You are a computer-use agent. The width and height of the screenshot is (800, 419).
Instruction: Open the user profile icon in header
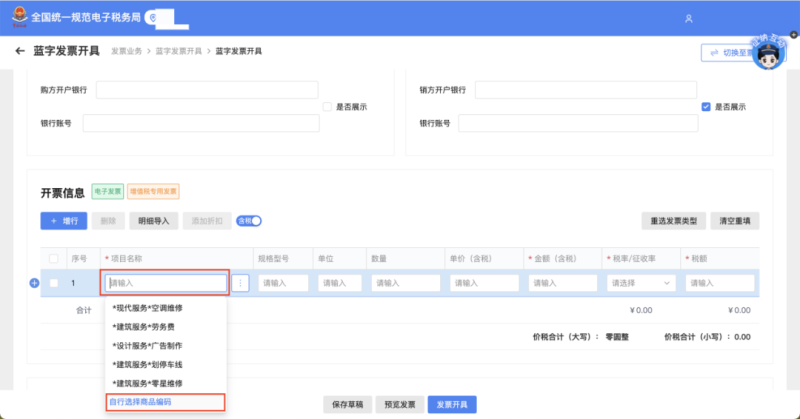[688, 18]
